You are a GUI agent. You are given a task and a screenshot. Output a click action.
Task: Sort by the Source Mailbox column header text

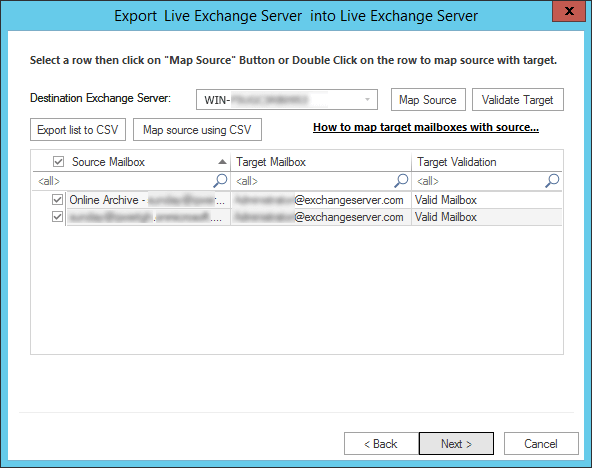108,162
